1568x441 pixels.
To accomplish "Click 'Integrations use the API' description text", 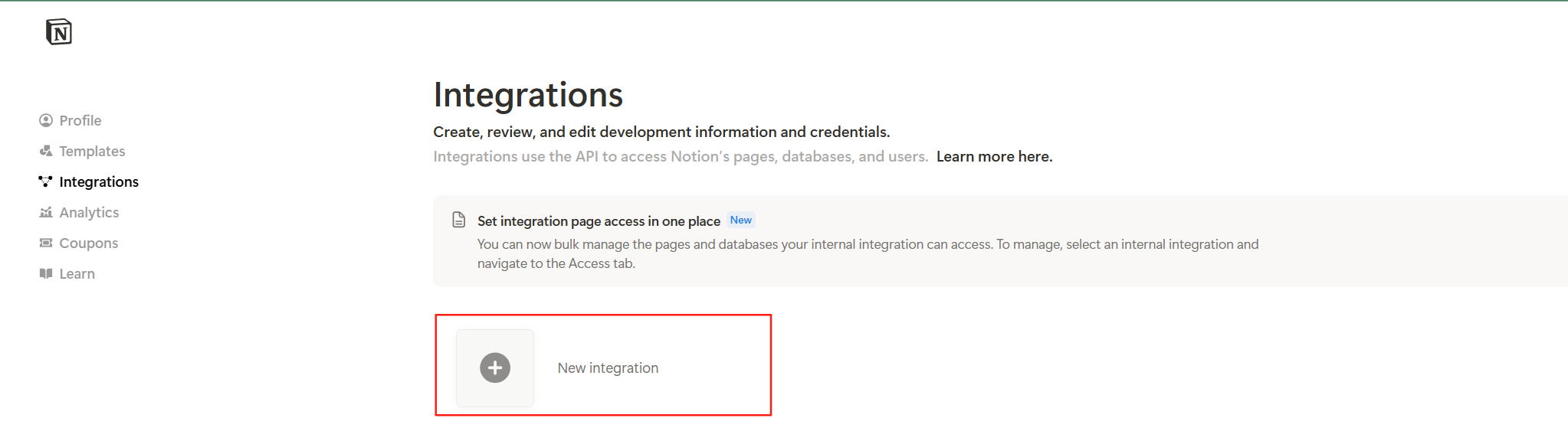I will 681,156.
